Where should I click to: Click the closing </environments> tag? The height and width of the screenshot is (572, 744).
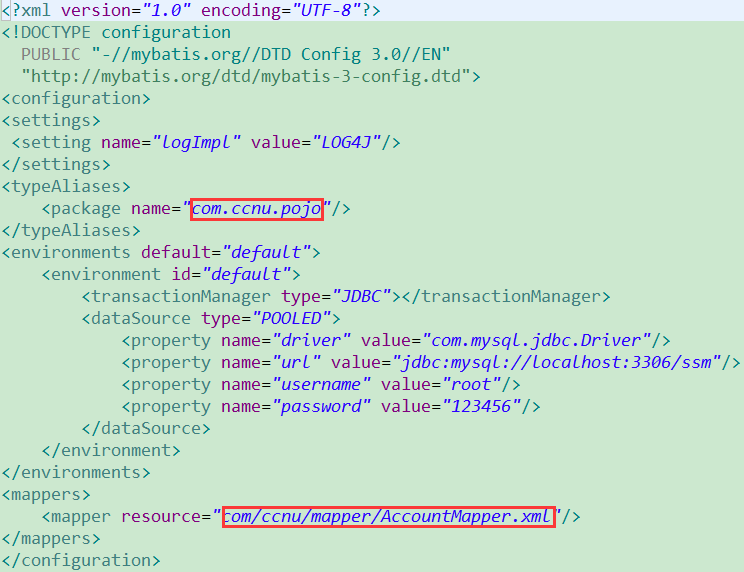click(76, 472)
